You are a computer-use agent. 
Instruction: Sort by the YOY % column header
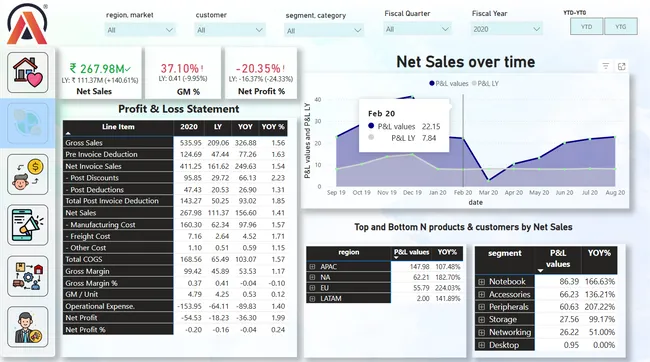(273, 127)
